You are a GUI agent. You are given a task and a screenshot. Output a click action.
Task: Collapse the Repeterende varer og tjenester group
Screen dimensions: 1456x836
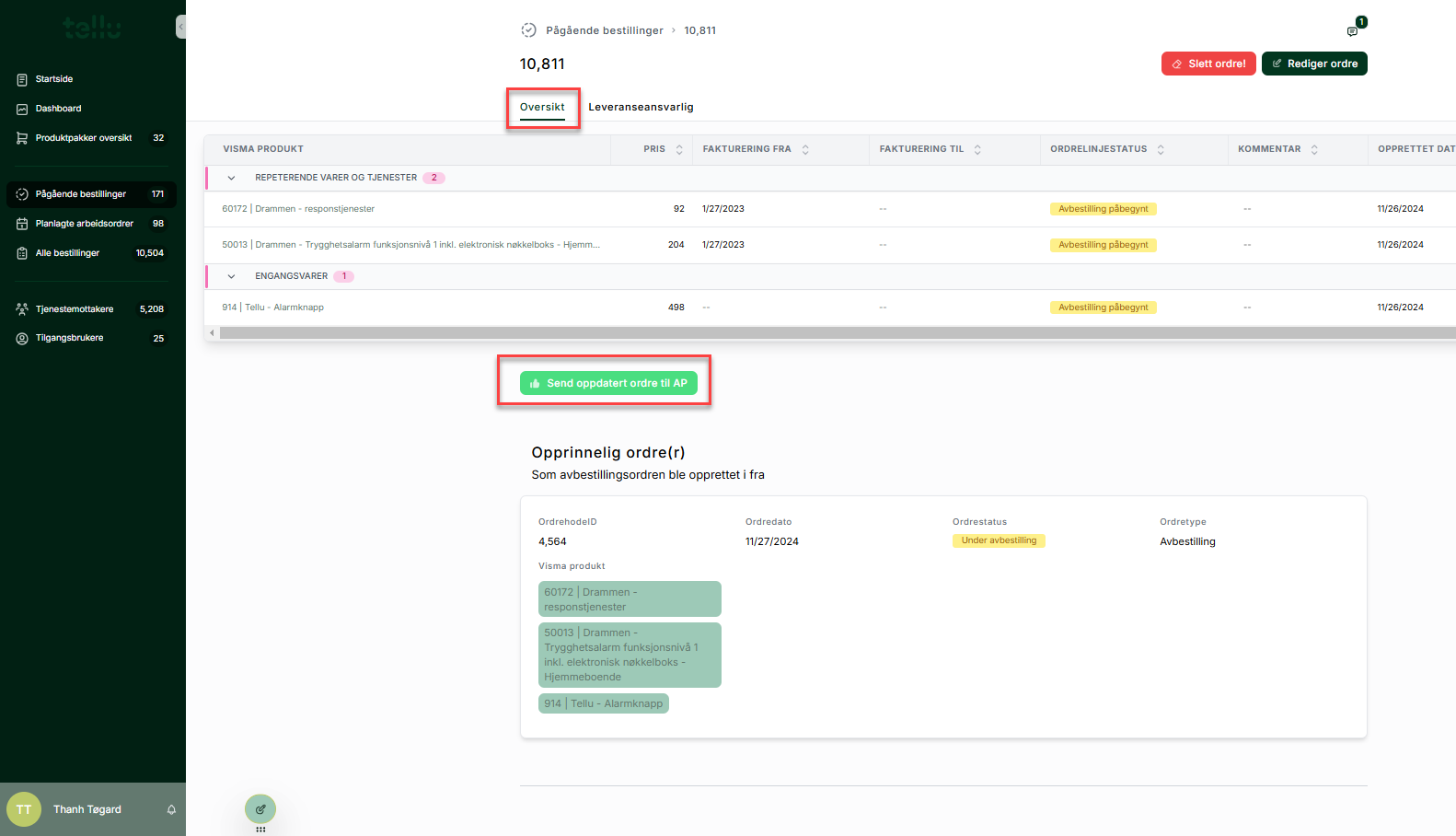point(231,178)
